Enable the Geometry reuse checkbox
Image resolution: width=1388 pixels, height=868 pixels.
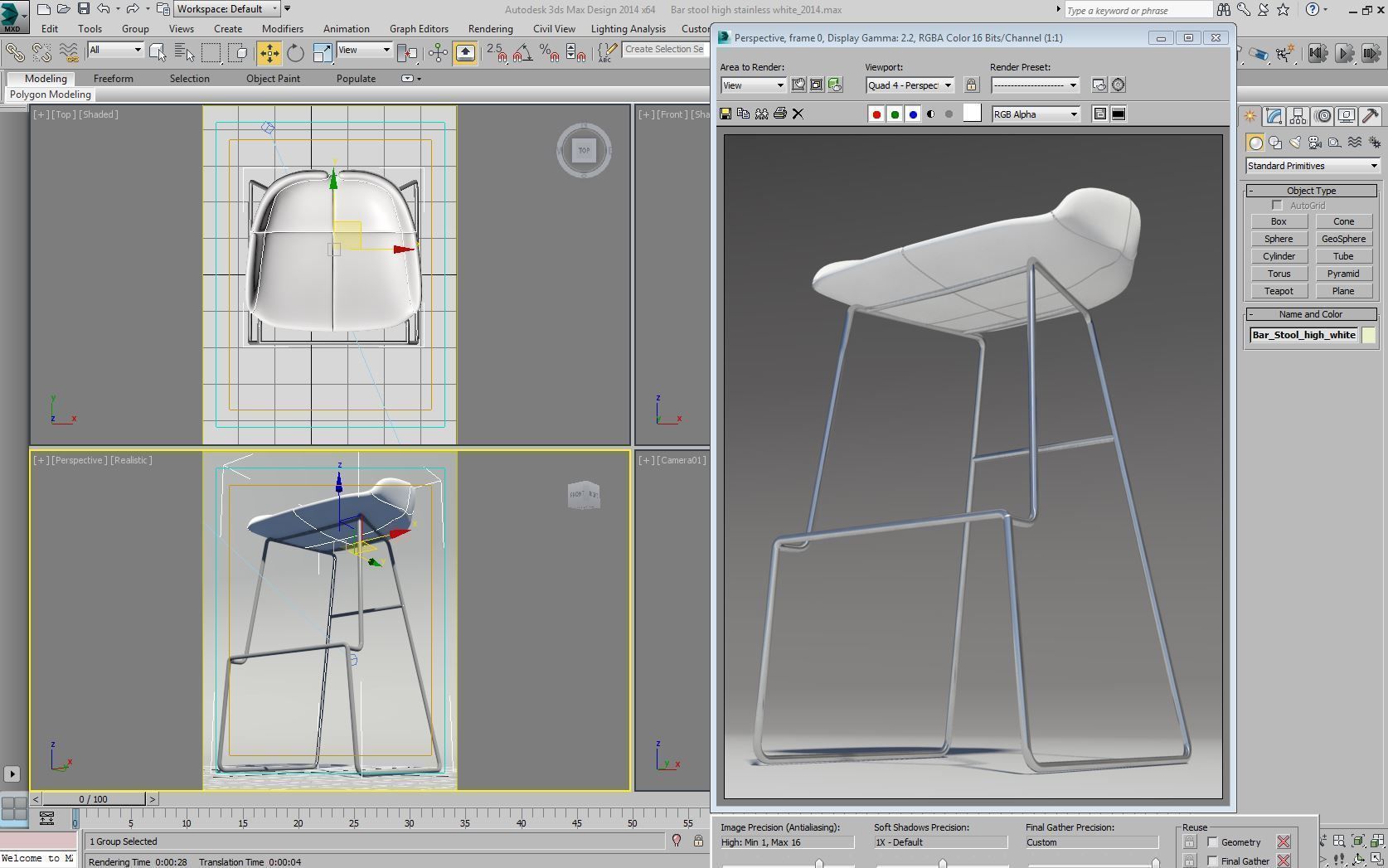click(1212, 842)
